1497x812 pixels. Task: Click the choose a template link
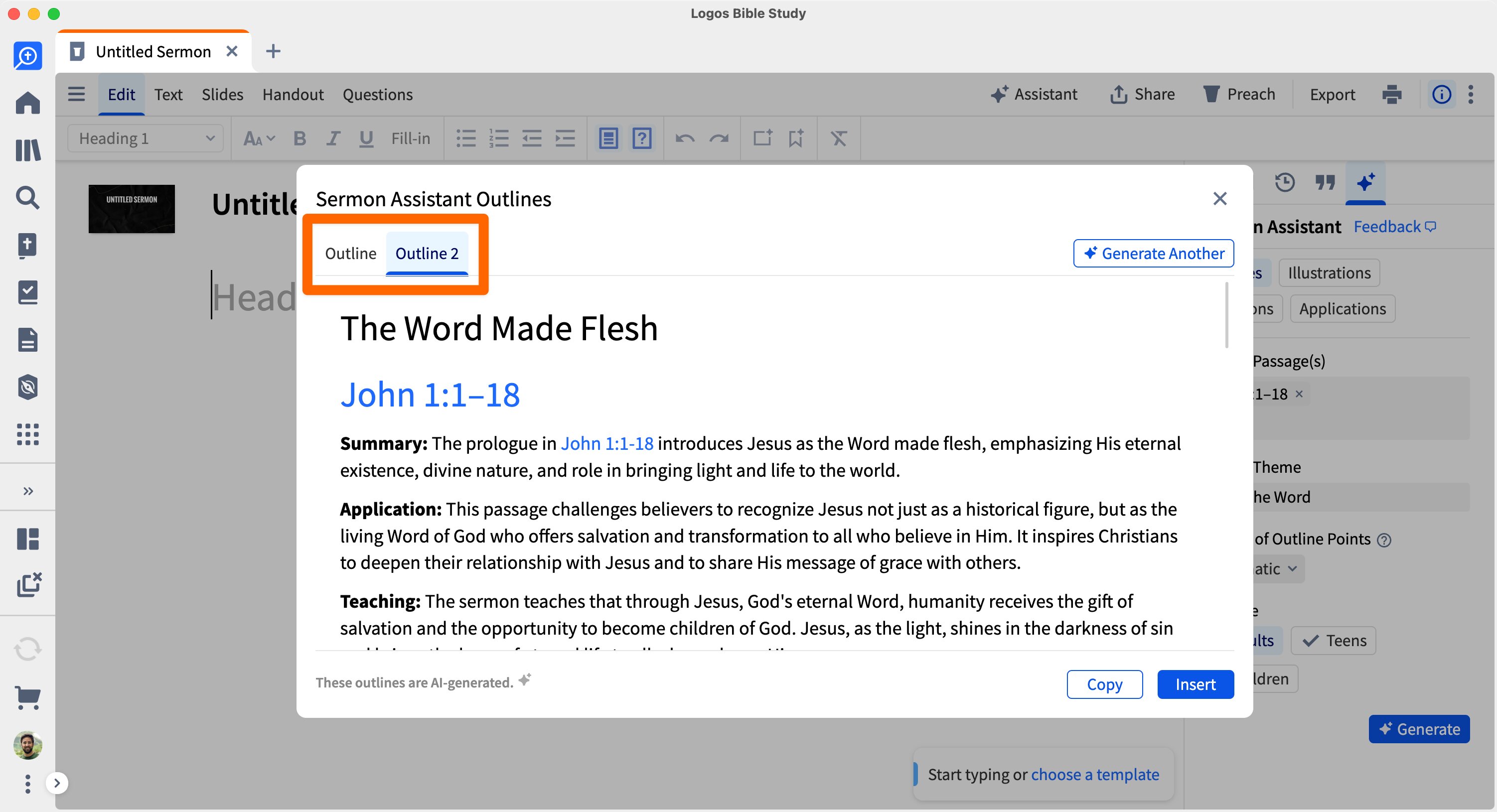[x=1095, y=774]
